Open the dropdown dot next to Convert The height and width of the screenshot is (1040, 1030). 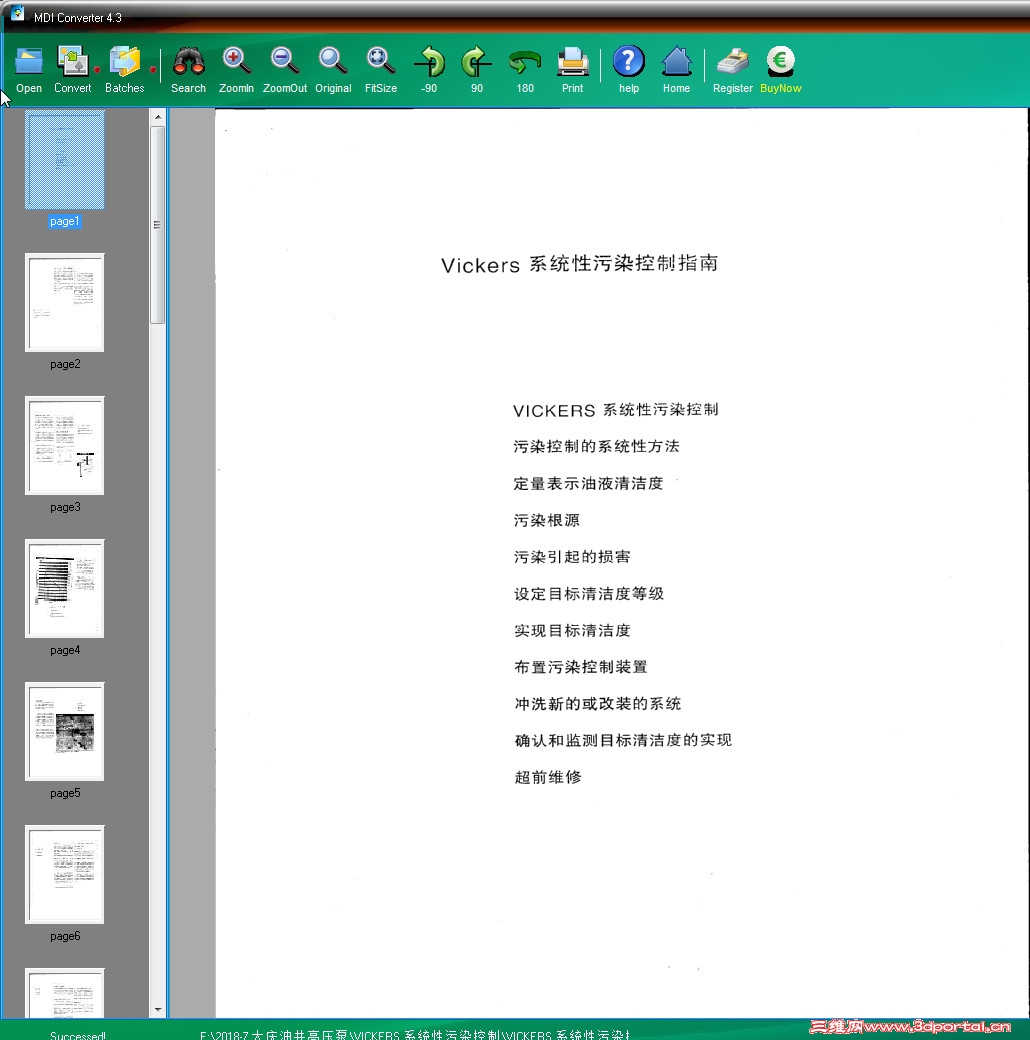[x=97, y=69]
